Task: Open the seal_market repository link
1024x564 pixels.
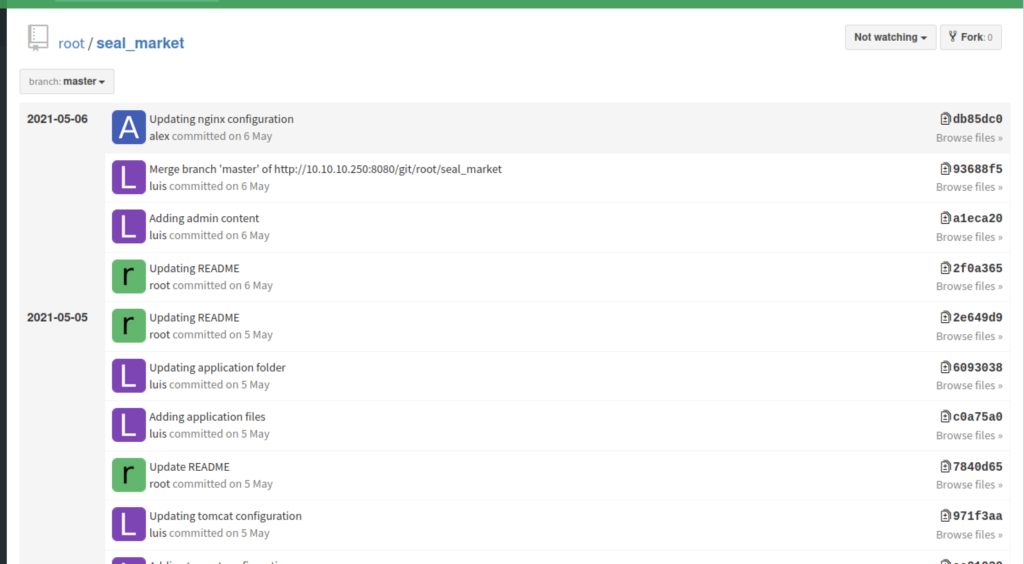Action: [x=140, y=43]
